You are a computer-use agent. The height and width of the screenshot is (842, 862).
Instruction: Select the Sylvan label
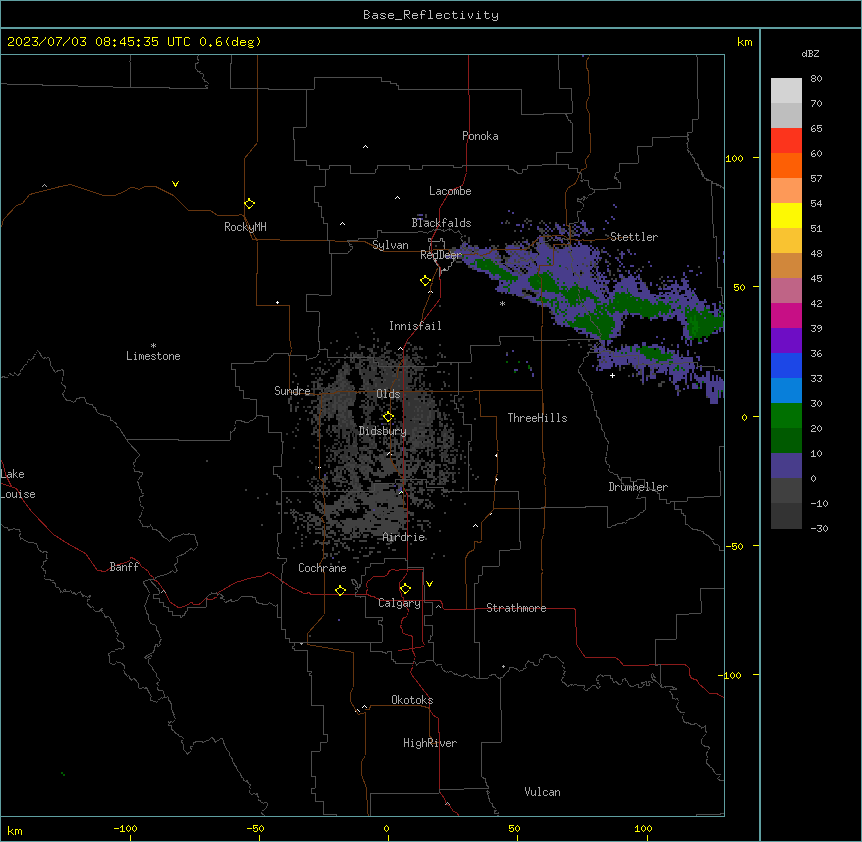point(390,245)
